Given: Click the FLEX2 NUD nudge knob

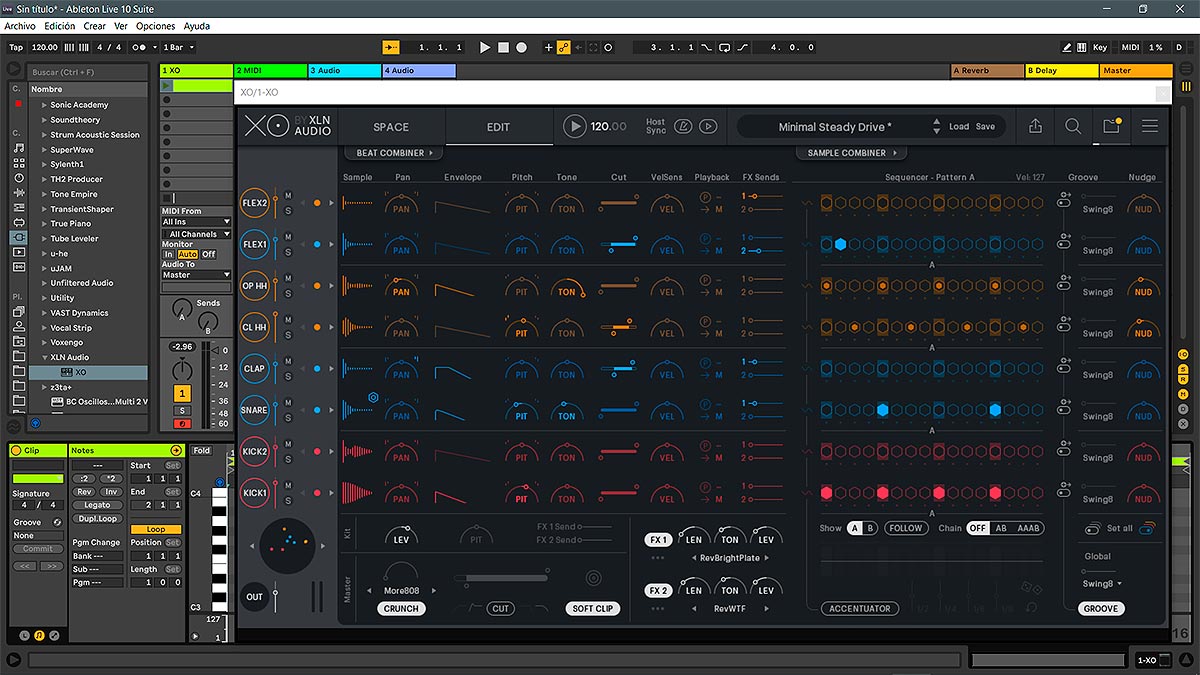Looking at the screenshot, I should 1143,206.
